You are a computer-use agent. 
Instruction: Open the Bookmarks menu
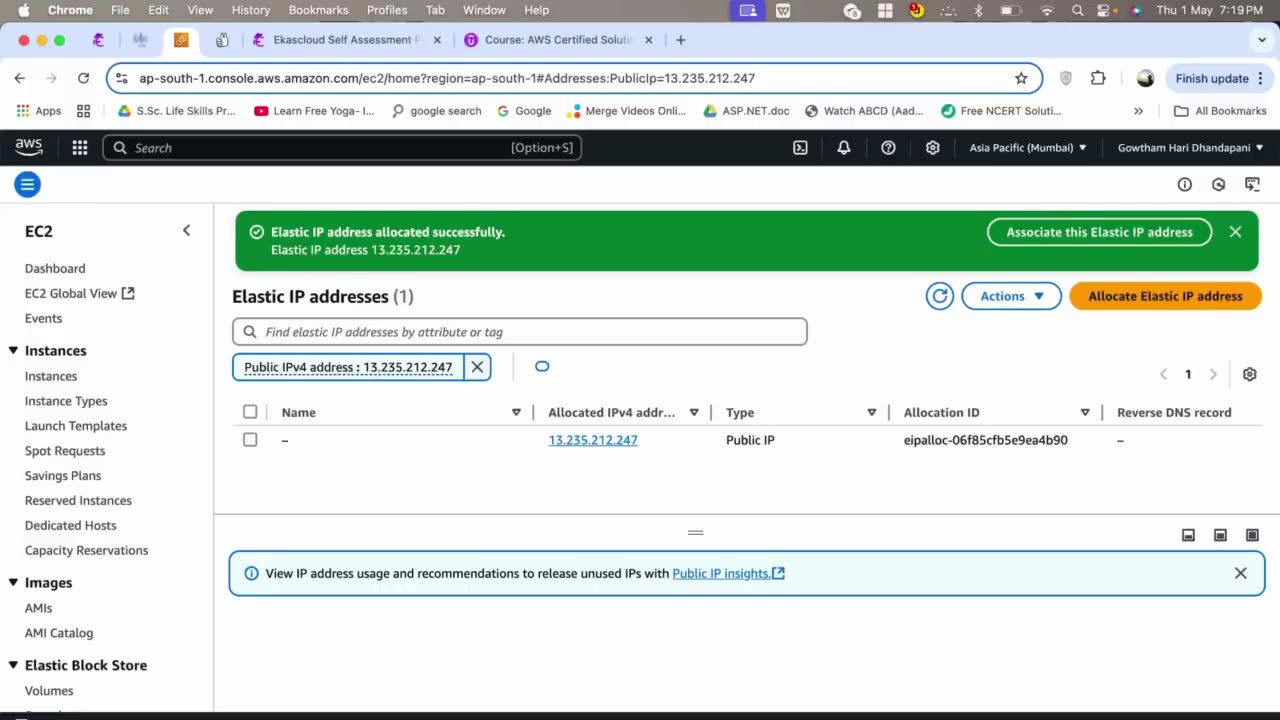coord(318,10)
